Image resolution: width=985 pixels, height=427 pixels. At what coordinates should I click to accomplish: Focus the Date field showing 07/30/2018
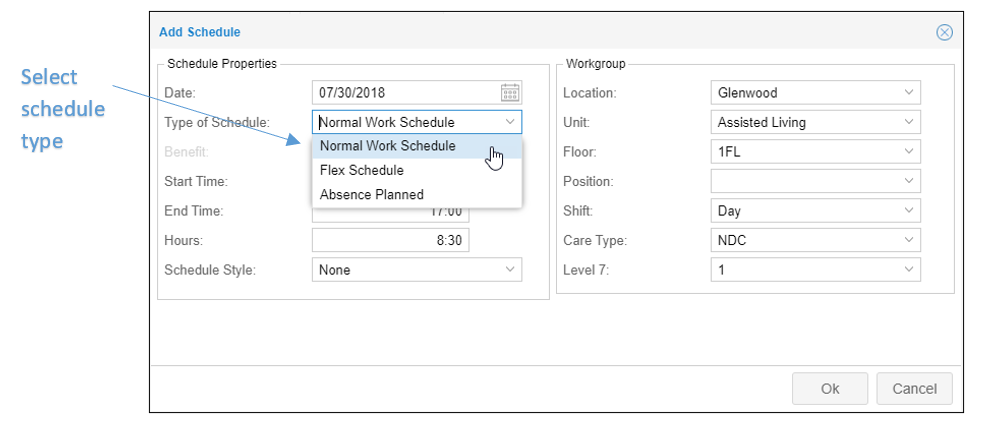point(407,93)
